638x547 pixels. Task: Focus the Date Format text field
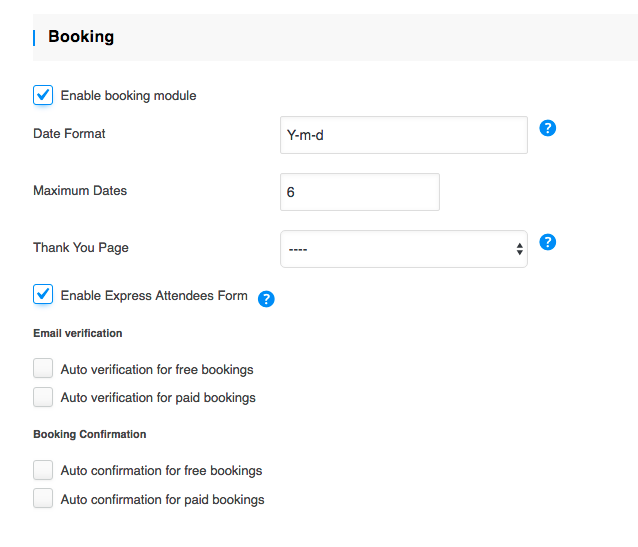point(403,135)
